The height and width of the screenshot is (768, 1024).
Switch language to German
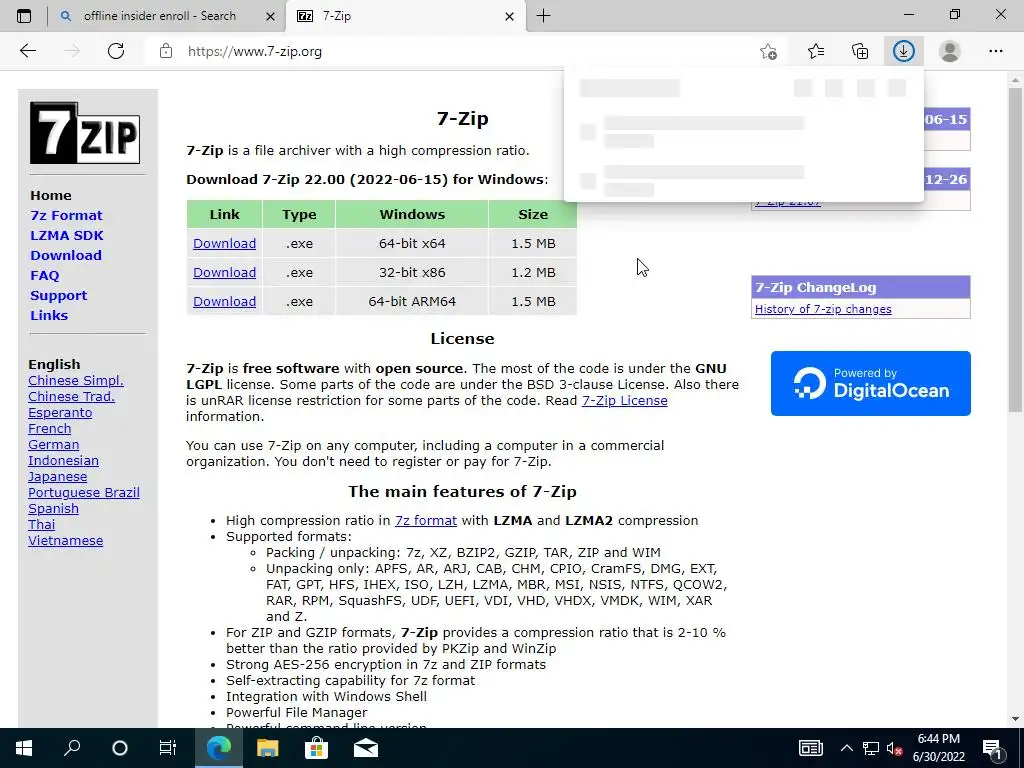54,445
